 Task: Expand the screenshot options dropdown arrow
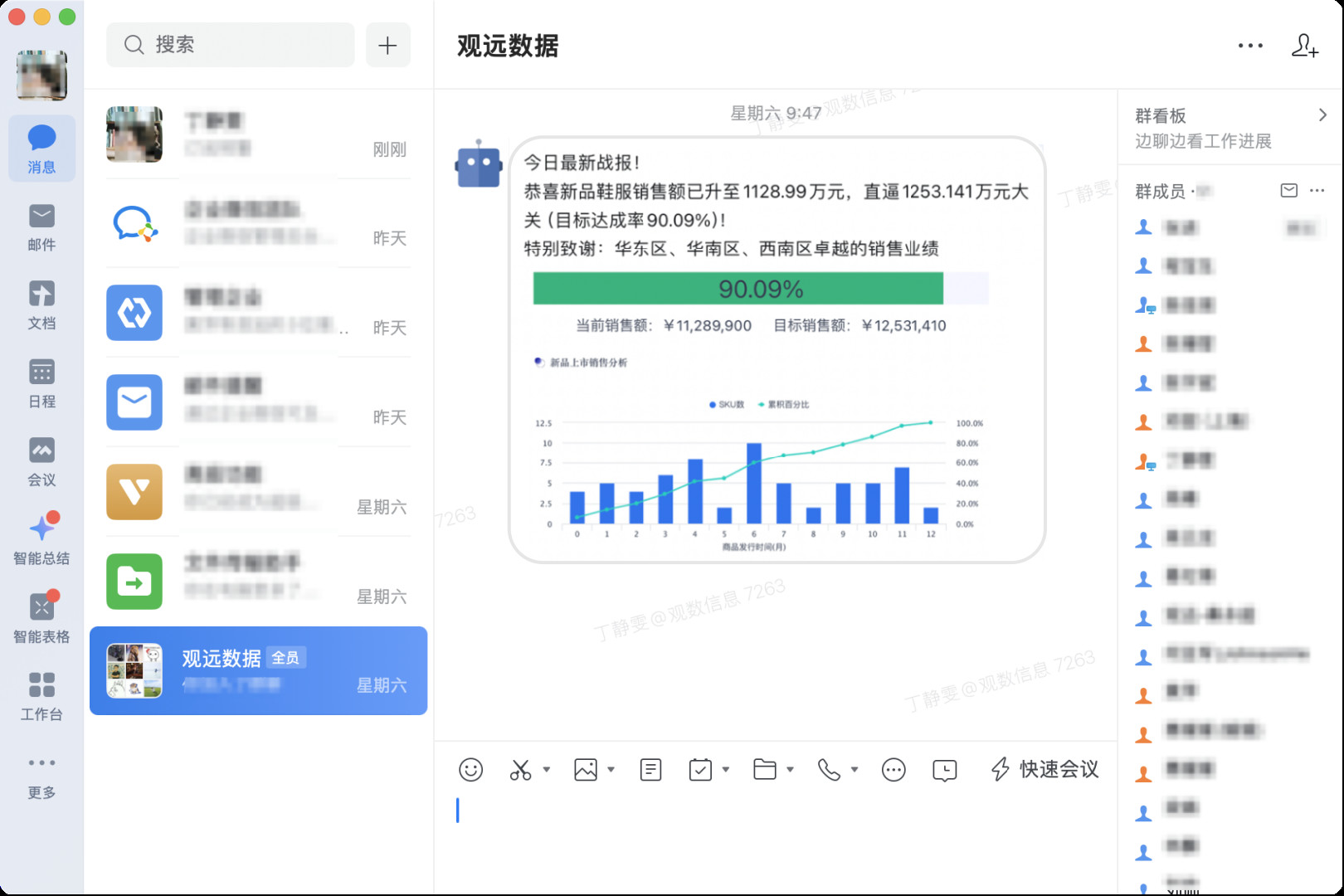tap(547, 770)
